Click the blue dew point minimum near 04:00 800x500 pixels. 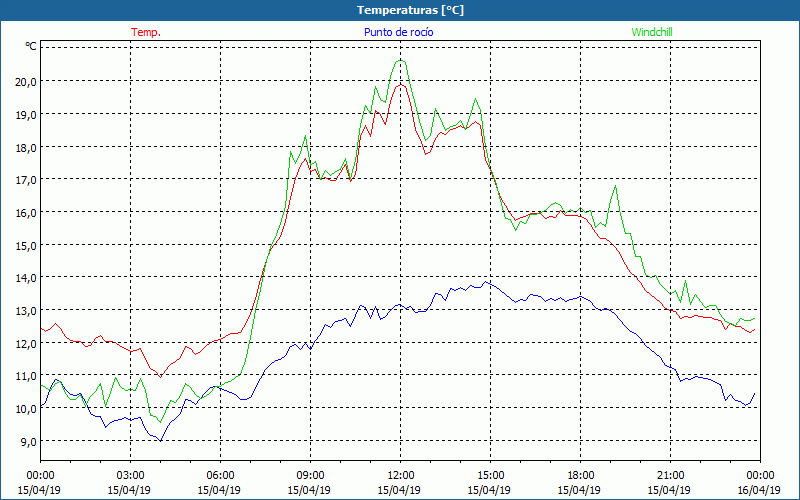[161, 441]
